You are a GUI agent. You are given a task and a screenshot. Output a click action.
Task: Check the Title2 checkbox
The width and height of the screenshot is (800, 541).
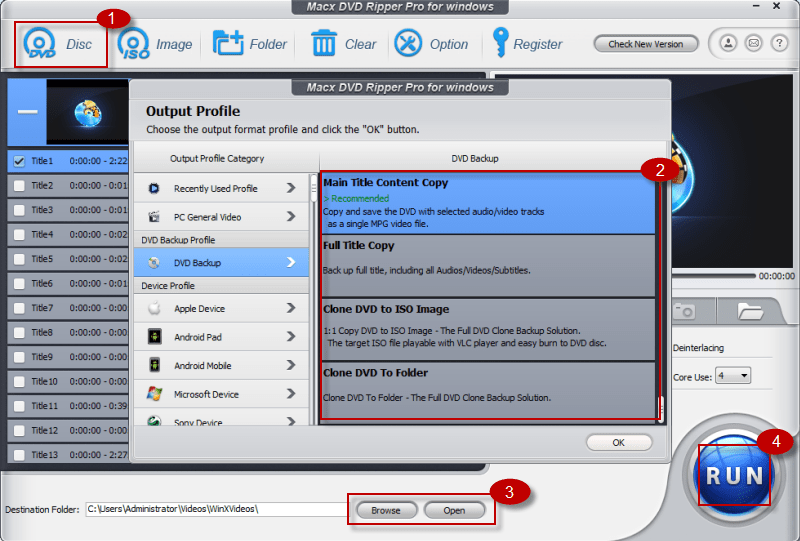coord(19,186)
